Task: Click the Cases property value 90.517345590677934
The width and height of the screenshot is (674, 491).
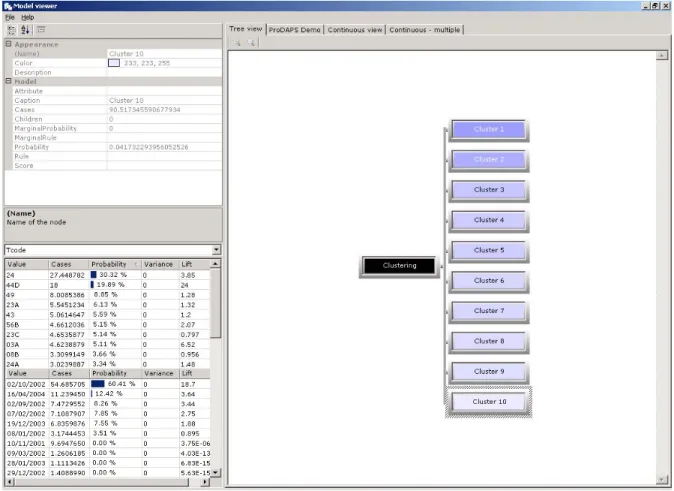Action: coord(164,110)
